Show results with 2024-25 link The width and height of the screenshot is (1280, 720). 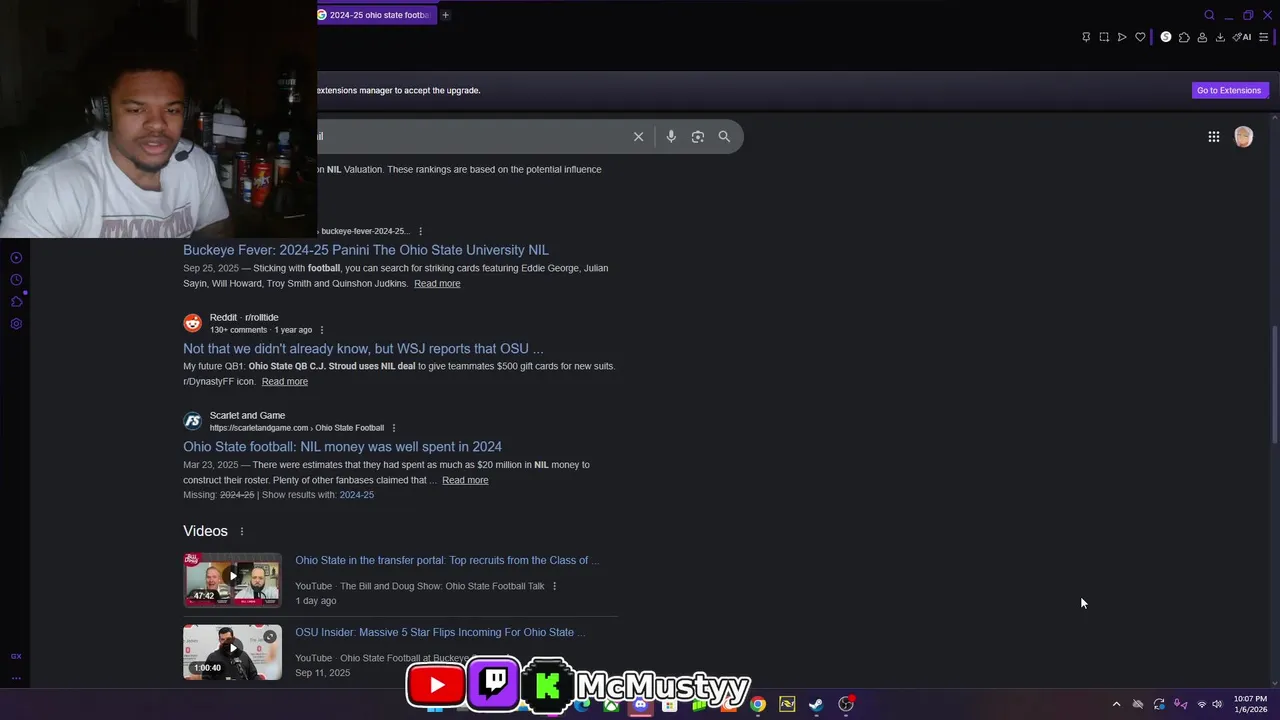[356, 495]
